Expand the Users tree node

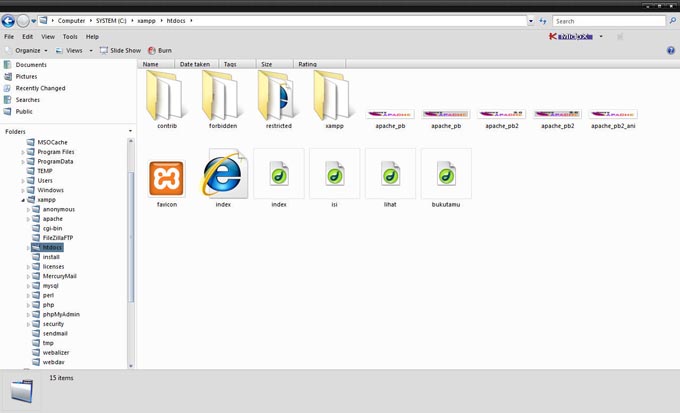23,181
